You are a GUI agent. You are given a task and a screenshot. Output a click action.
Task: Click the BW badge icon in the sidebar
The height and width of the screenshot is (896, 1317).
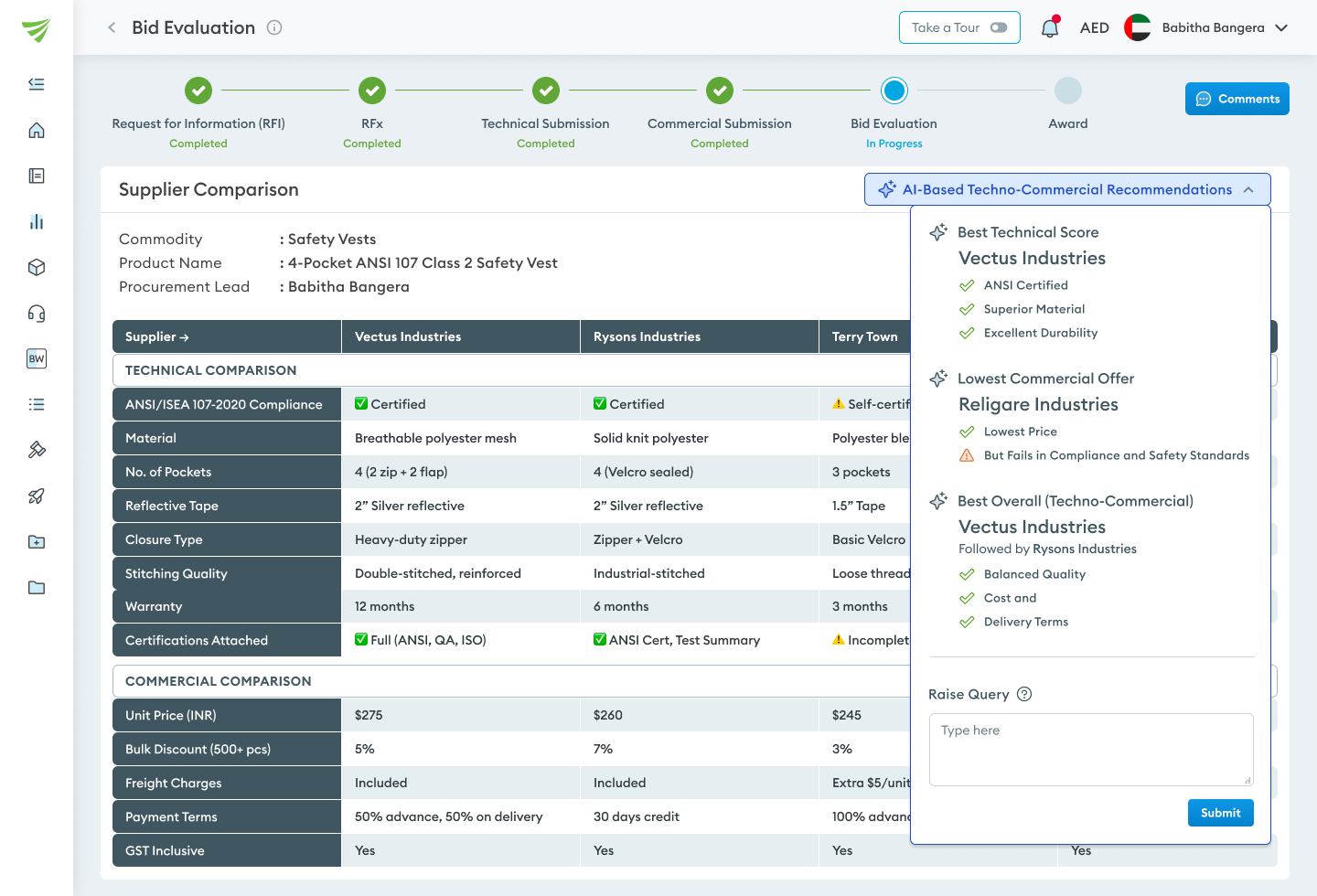coord(36,358)
